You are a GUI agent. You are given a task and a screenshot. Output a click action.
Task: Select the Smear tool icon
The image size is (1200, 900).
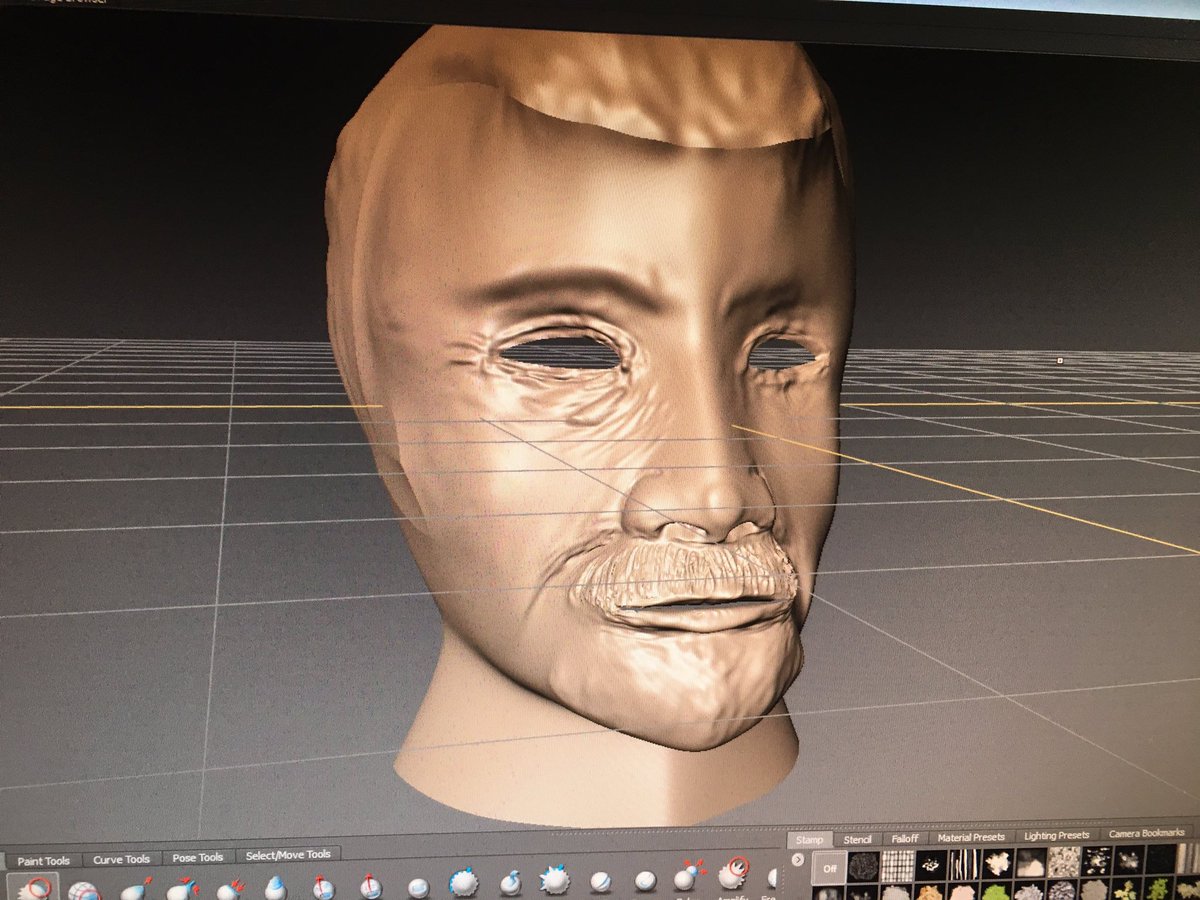click(645, 880)
